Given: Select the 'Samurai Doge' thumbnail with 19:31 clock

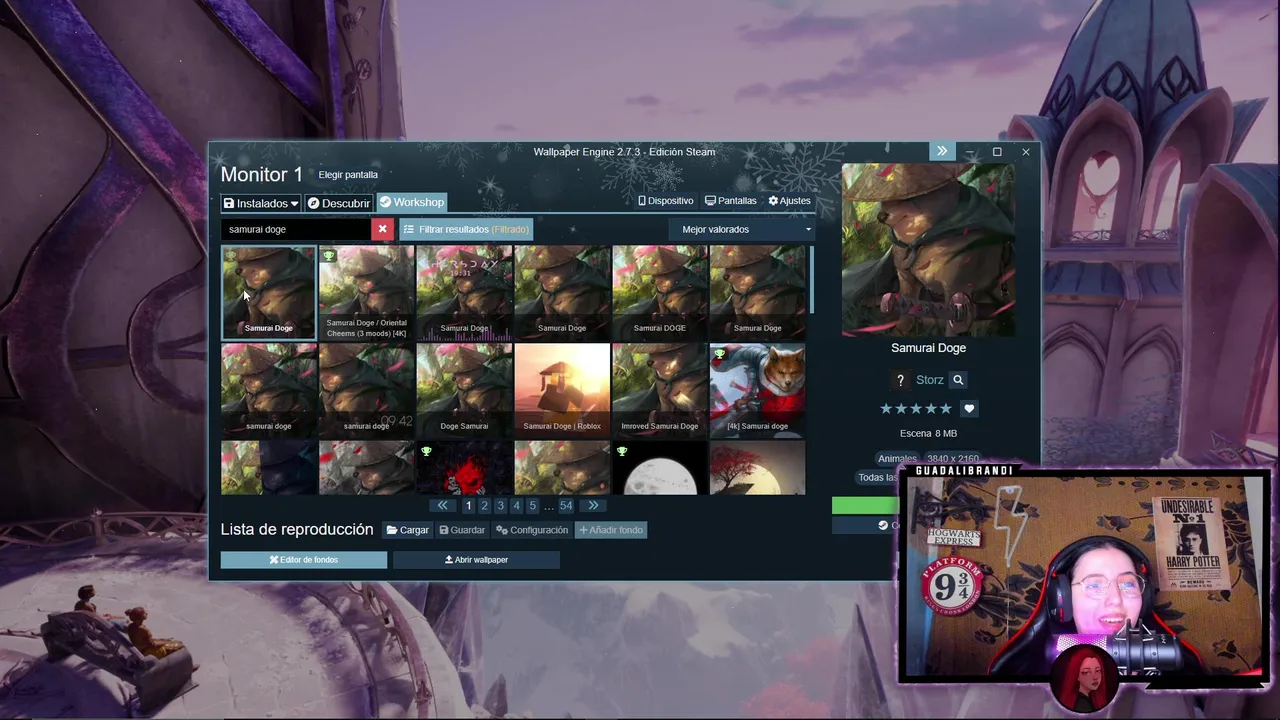Looking at the screenshot, I should (x=464, y=292).
